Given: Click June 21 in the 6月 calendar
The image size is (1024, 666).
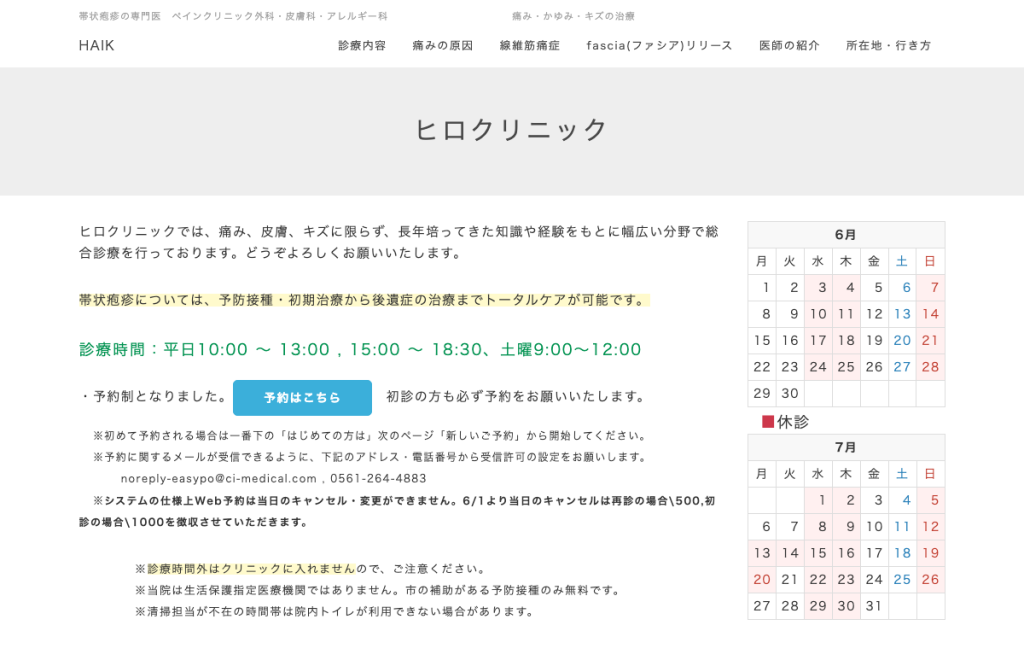Looking at the screenshot, I should click(x=931, y=341).
